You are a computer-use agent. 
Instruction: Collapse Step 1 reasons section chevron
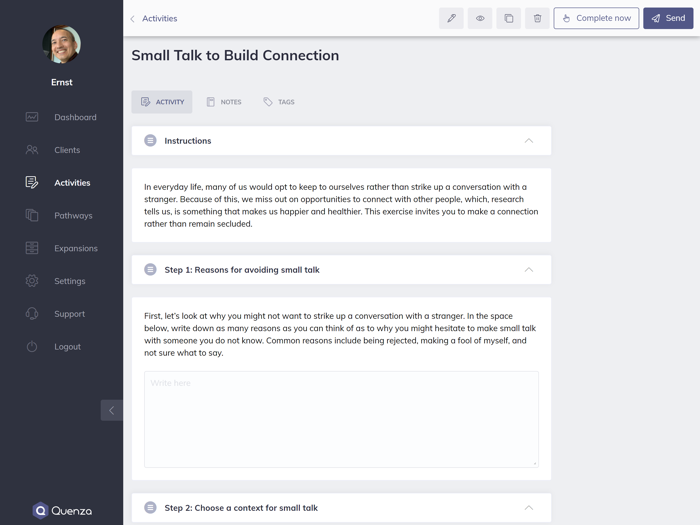529,270
